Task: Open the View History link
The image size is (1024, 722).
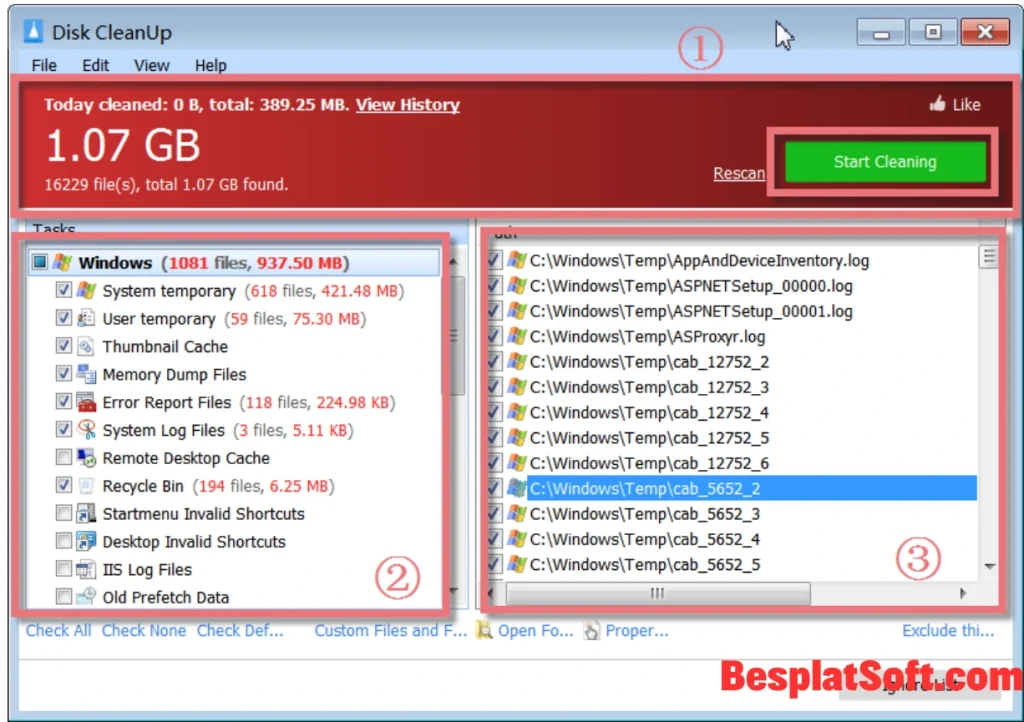Action: click(x=407, y=104)
